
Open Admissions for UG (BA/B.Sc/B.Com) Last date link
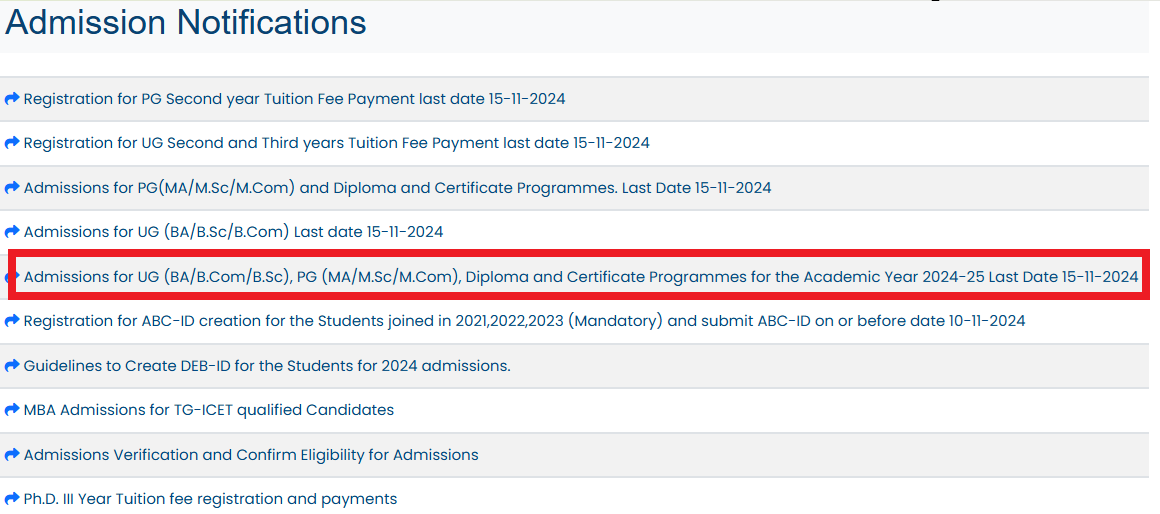pyautogui.click(x=233, y=232)
